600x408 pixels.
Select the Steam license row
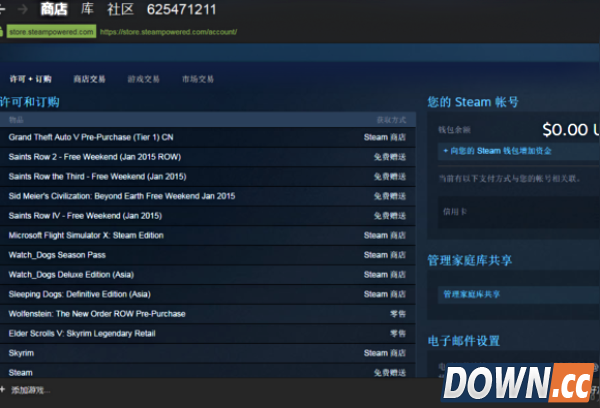[x=207, y=371]
